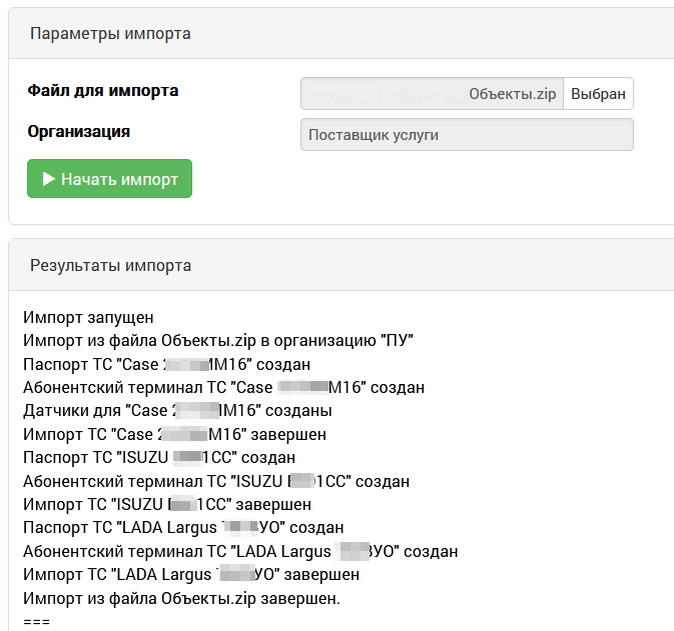This screenshot has width=674, height=631.
Task: Click the Датчики для Case созданы line
Action: click(x=178, y=410)
